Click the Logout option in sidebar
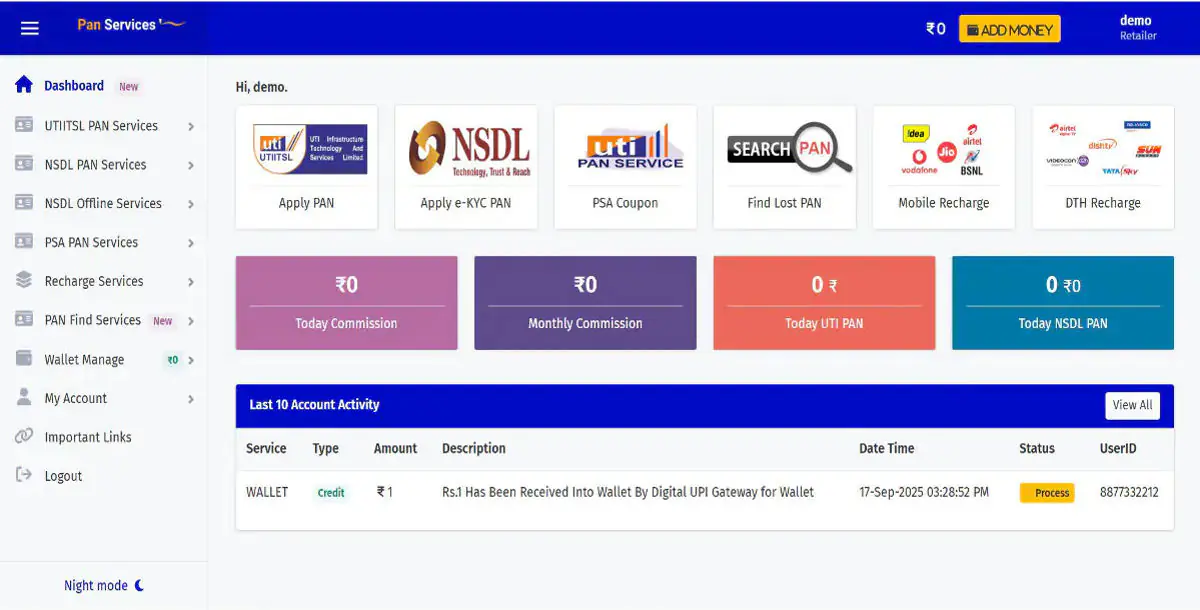 point(64,475)
